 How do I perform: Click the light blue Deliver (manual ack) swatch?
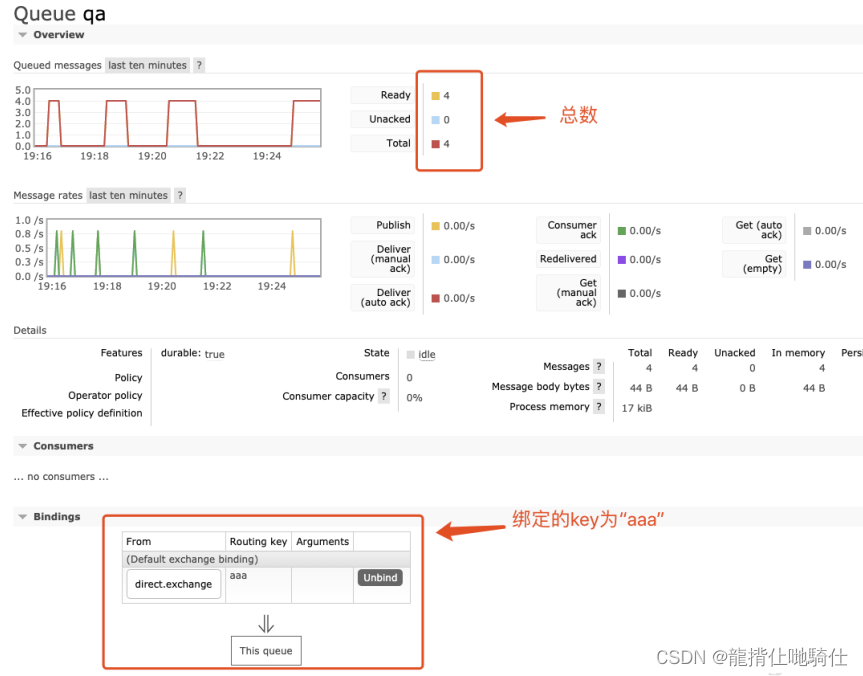point(435,259)
